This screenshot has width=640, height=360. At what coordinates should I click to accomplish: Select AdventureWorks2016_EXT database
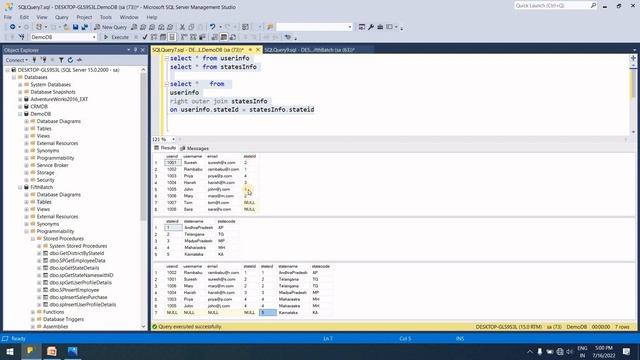tap(59, 99)
